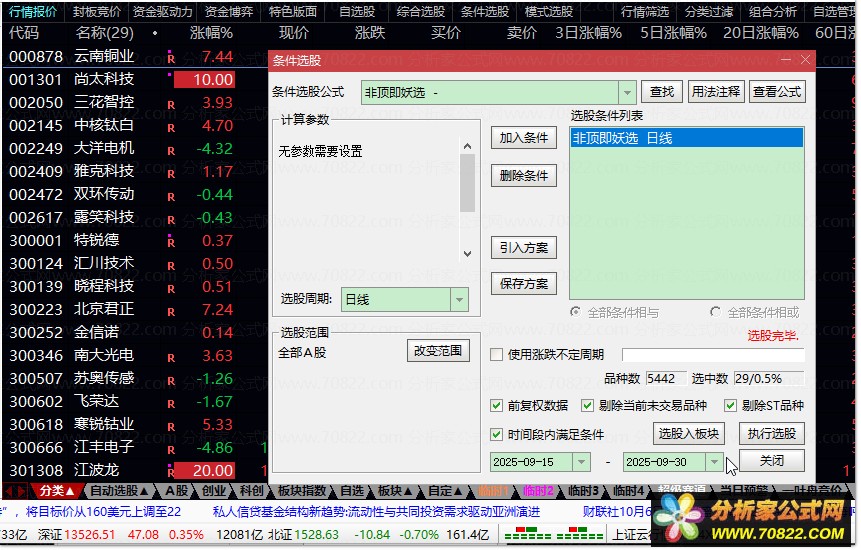The height and width of the screenshot is (550, 861).
Task: Open the 条件选股公式 dropdown arrow
Action: 627,92
